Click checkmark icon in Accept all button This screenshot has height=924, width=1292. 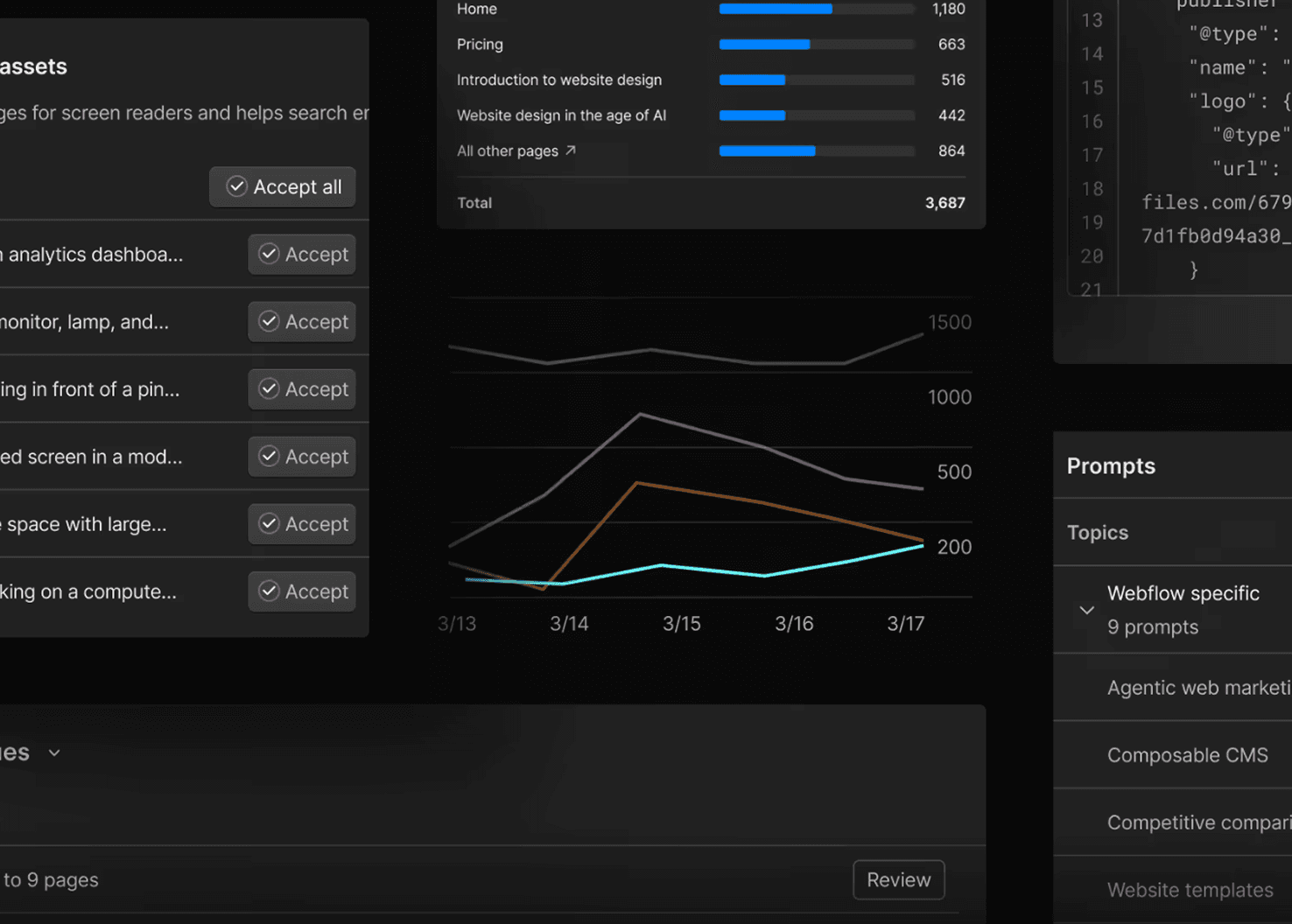click(x=236, y=186)
